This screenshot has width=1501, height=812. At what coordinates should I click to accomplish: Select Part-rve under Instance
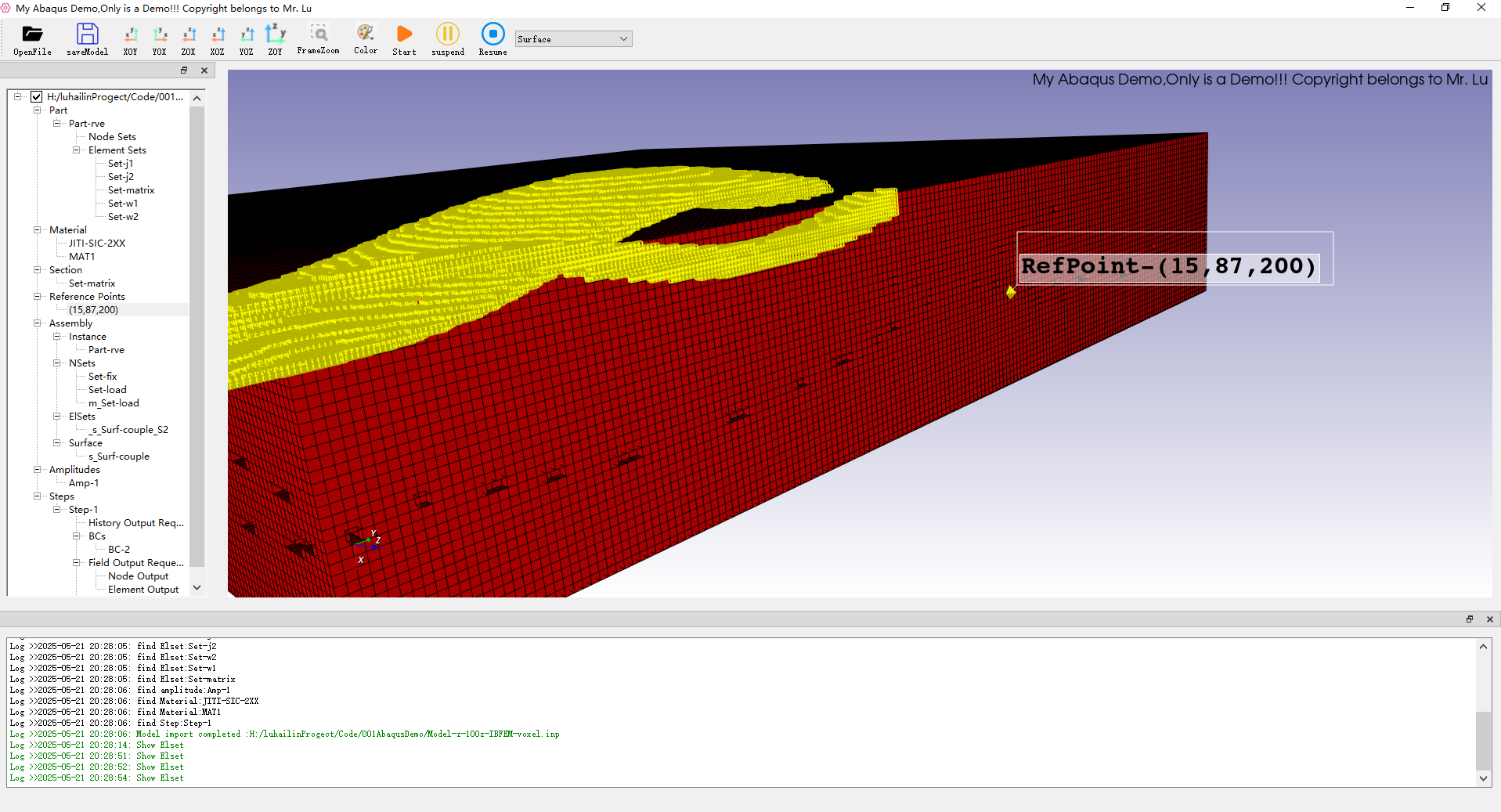pos(106,350)
